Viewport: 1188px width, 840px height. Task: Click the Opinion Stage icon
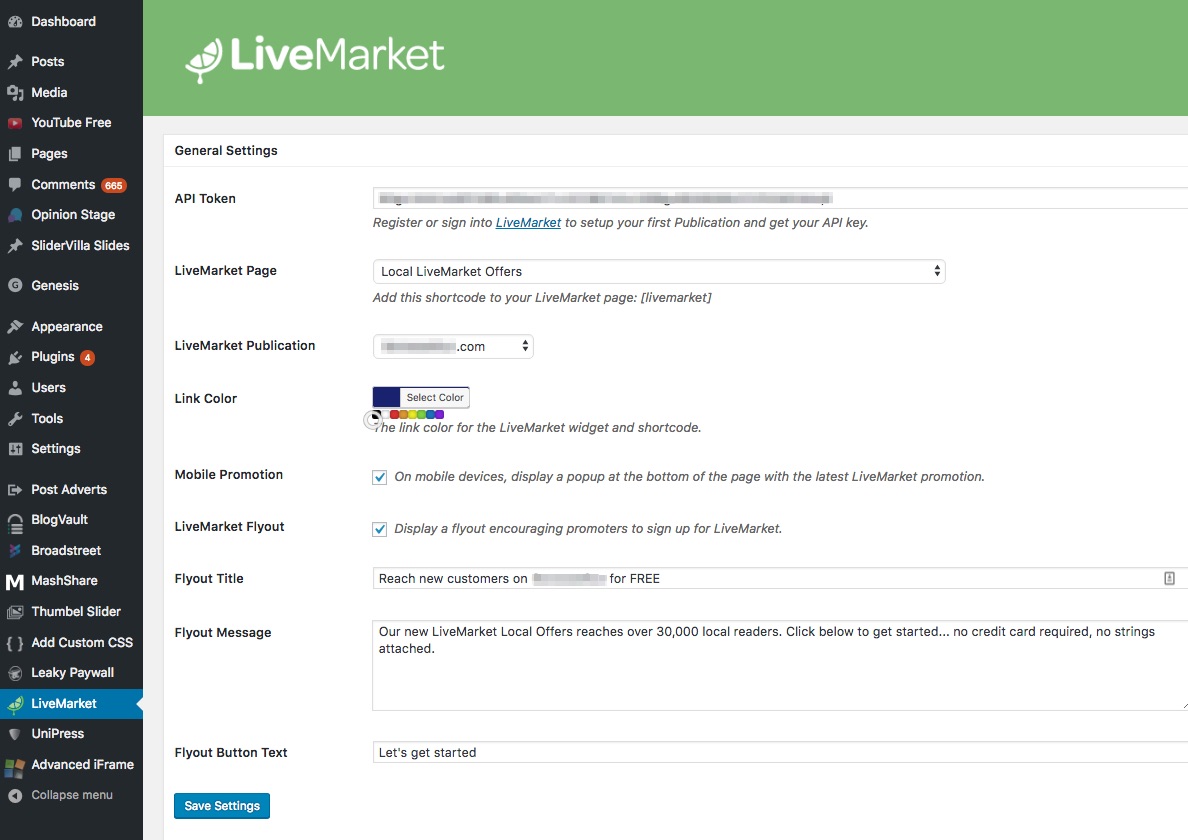pos(14,215)
